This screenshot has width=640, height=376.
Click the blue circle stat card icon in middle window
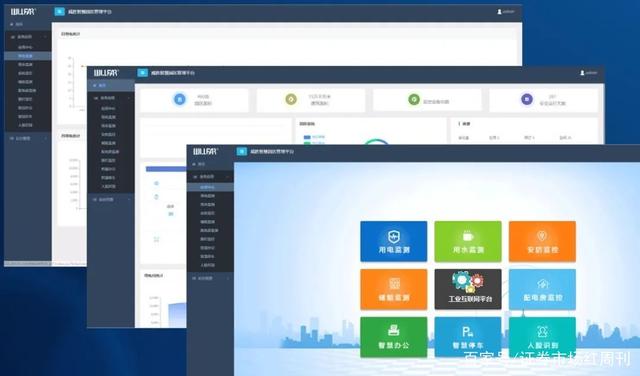[180, 99]
